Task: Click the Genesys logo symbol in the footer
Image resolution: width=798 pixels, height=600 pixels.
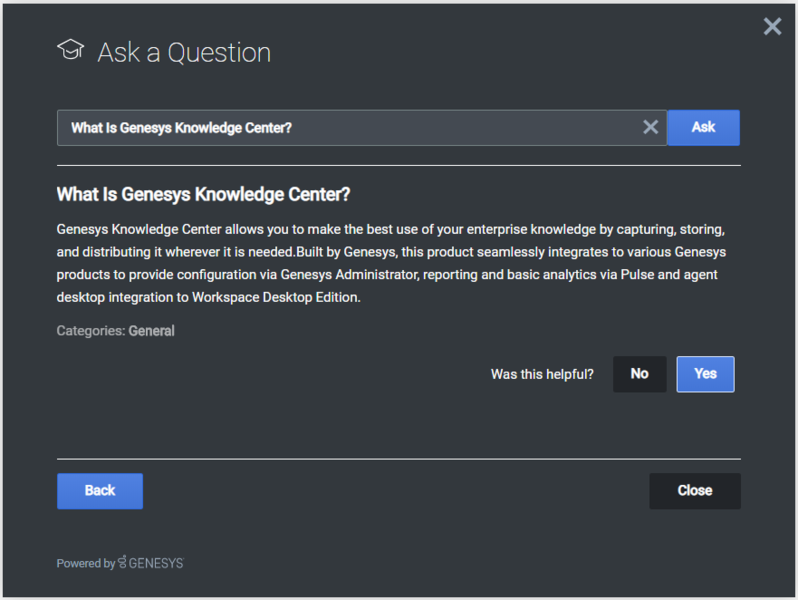Action: (x=121, y=563)
